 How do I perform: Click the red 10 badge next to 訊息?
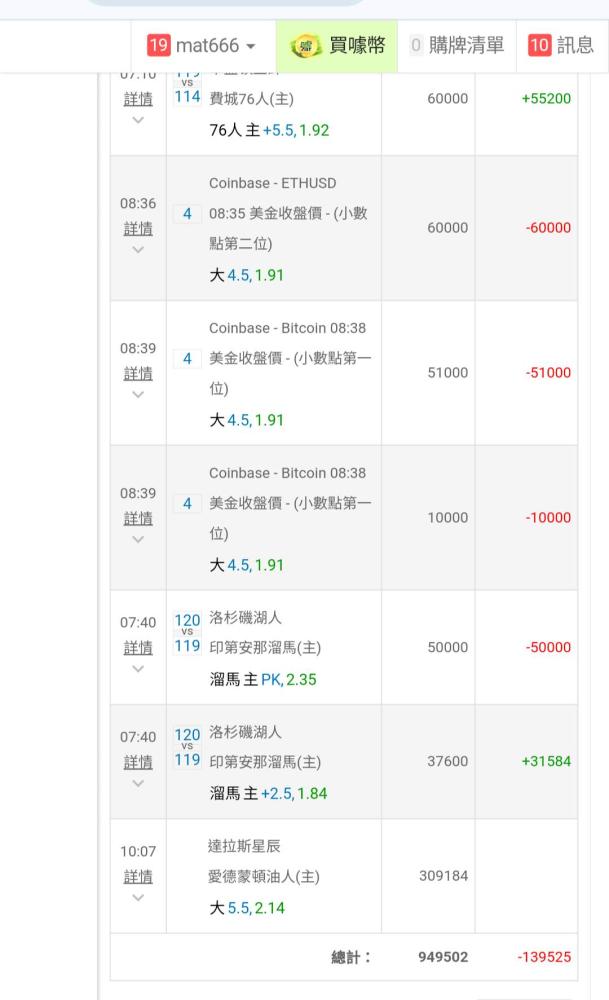[538, 45]
